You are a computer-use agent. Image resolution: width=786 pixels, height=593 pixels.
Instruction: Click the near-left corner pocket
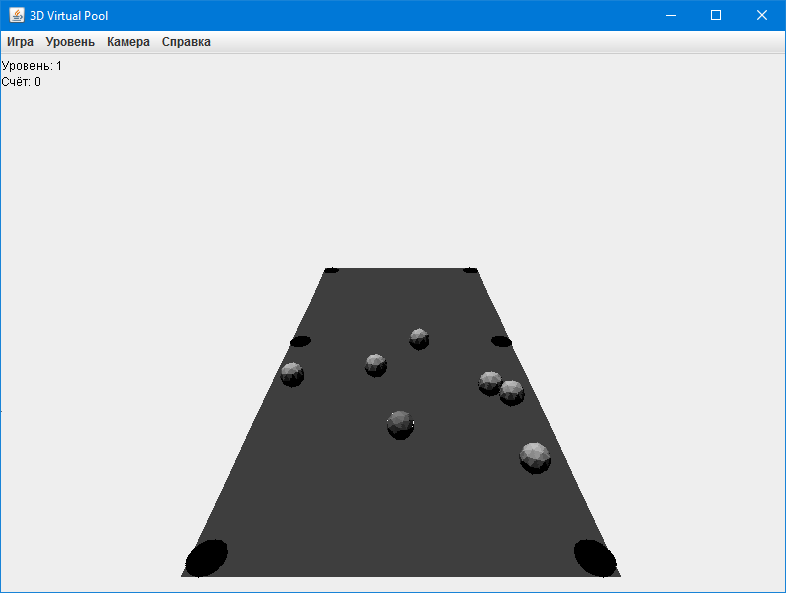tap(207, 558)
